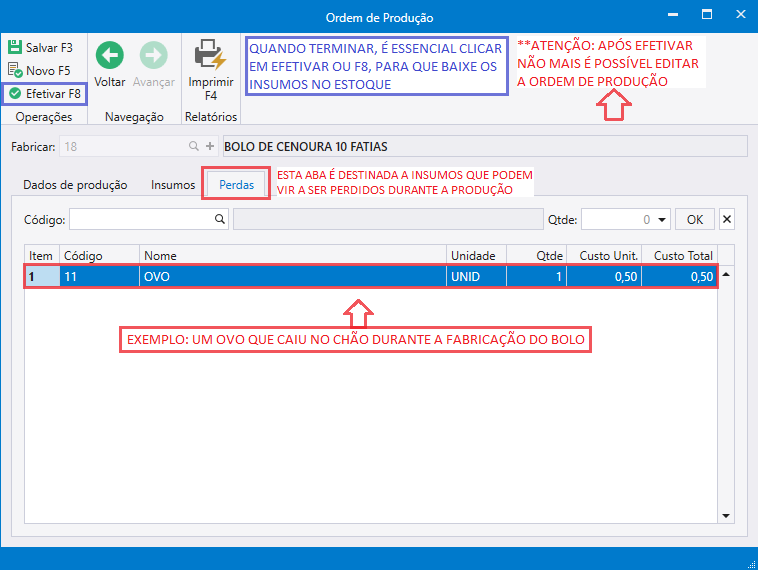
Task: Click the gray description field beside Código
Action: (388, 219)
